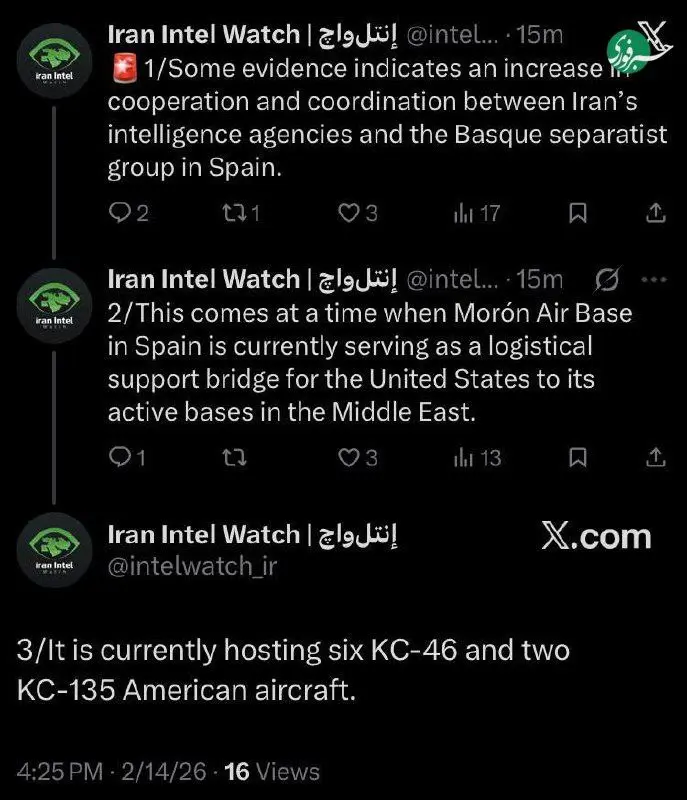Open the three-dot more menu on second tweet
This screenshot has width=687, height=800.
(653, 279)
